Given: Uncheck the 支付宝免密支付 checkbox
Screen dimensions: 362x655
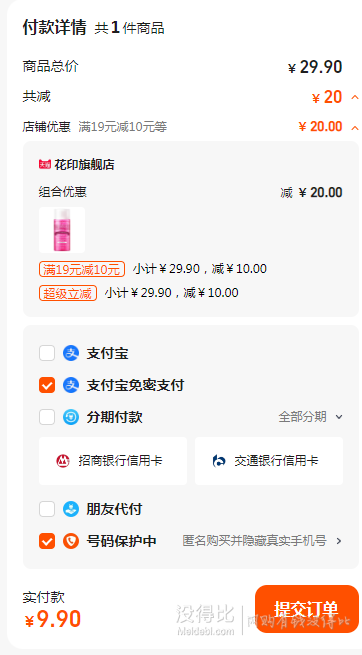Looking at the screenshot, I should (47, 385).
